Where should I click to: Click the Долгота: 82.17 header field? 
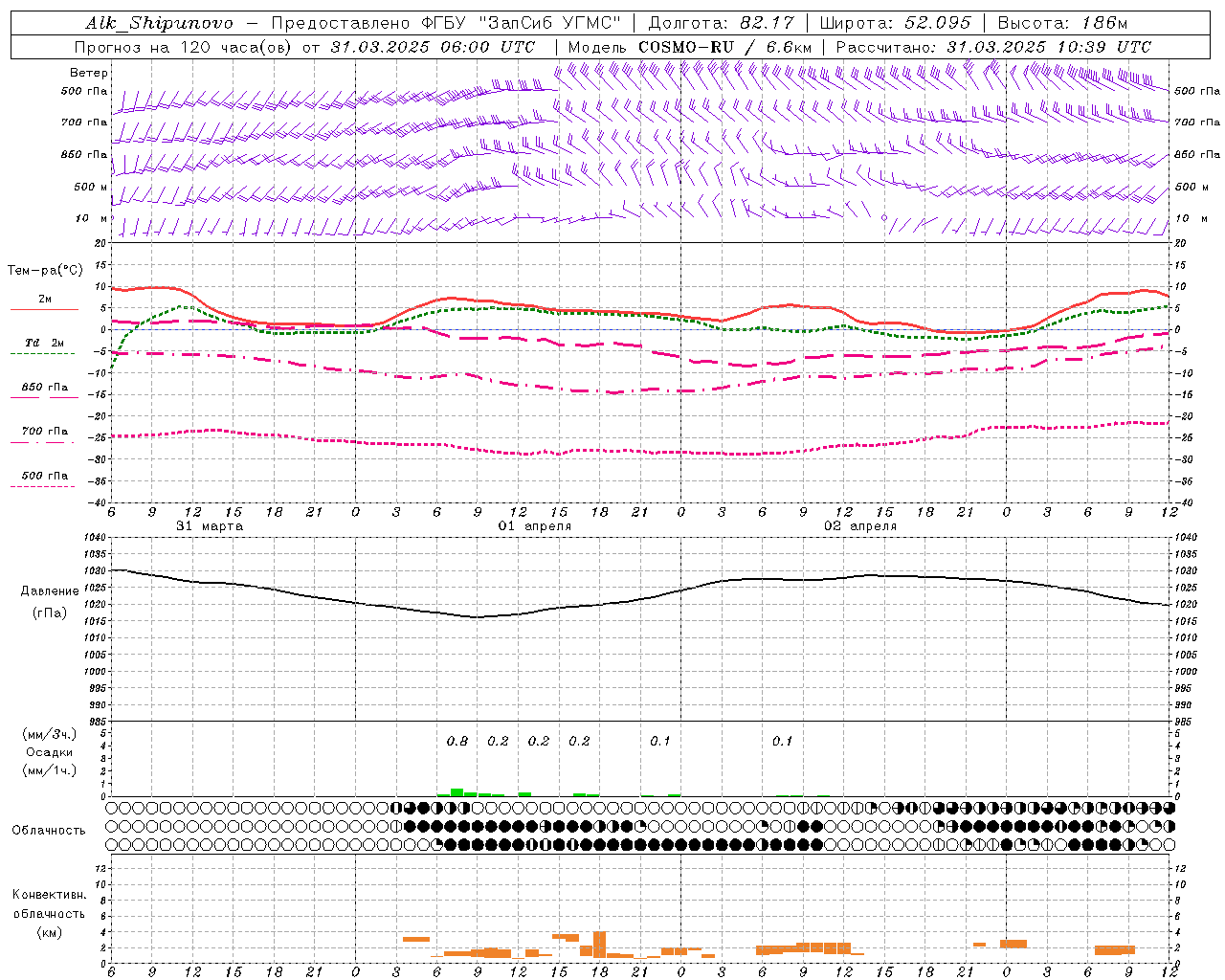[x=724, y=23]
